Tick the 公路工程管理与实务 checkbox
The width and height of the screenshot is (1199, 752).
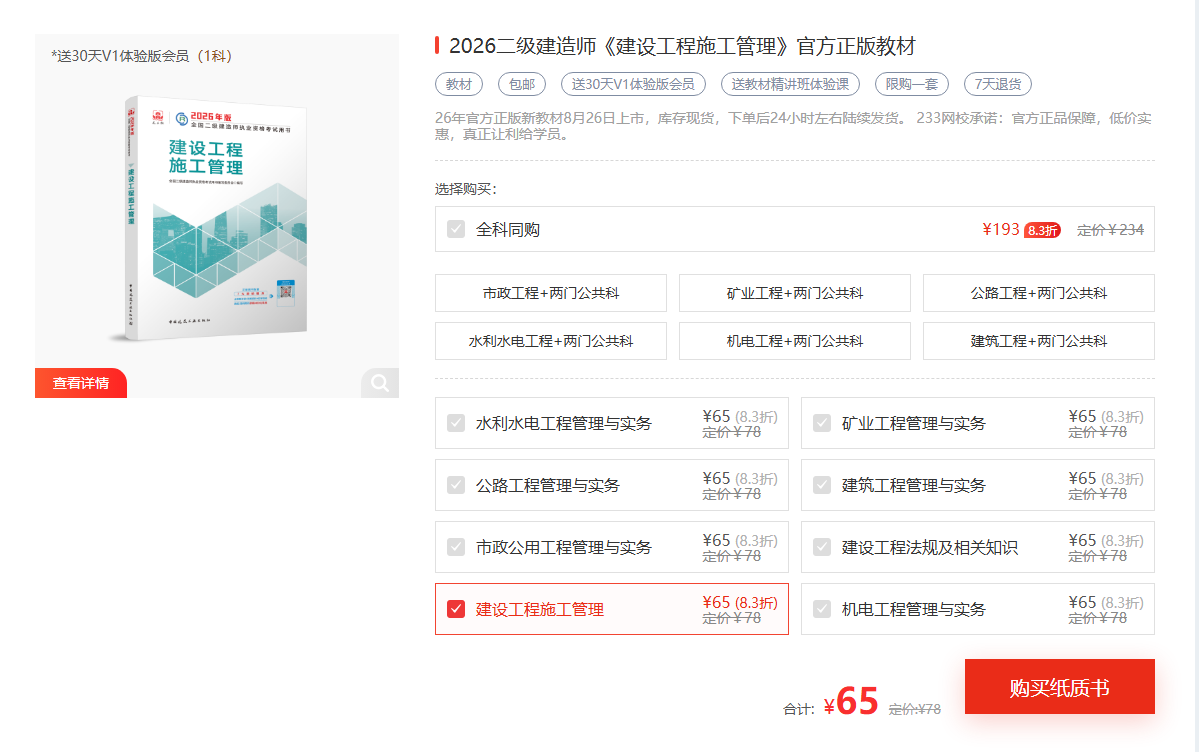[456, 485]
